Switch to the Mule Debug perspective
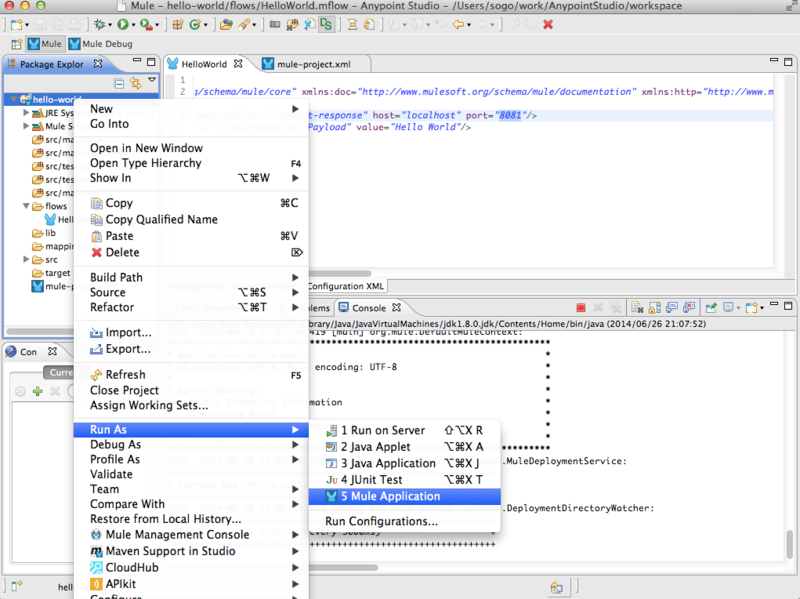 [101, 44]
